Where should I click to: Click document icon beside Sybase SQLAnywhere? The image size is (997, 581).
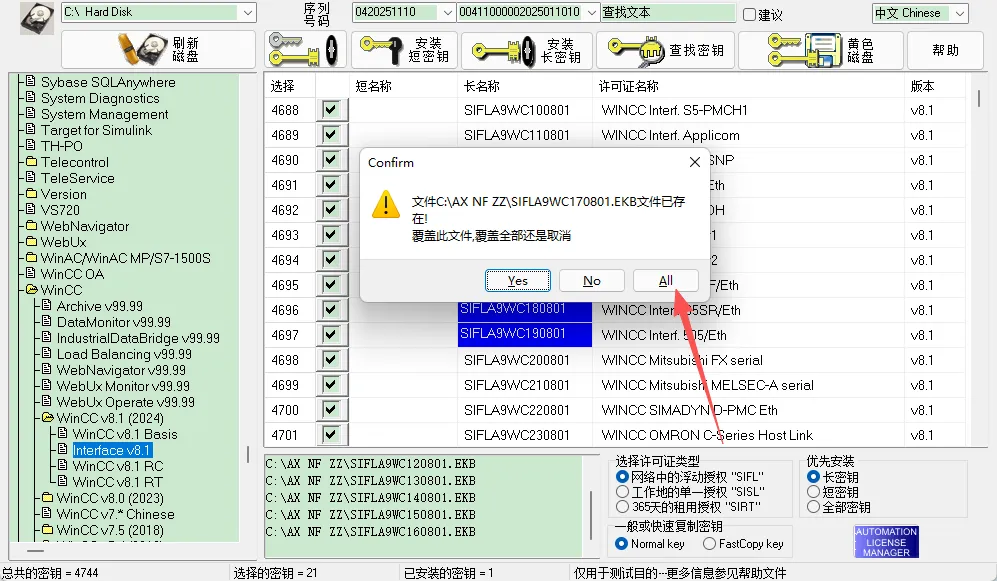[x=31, y=82]
